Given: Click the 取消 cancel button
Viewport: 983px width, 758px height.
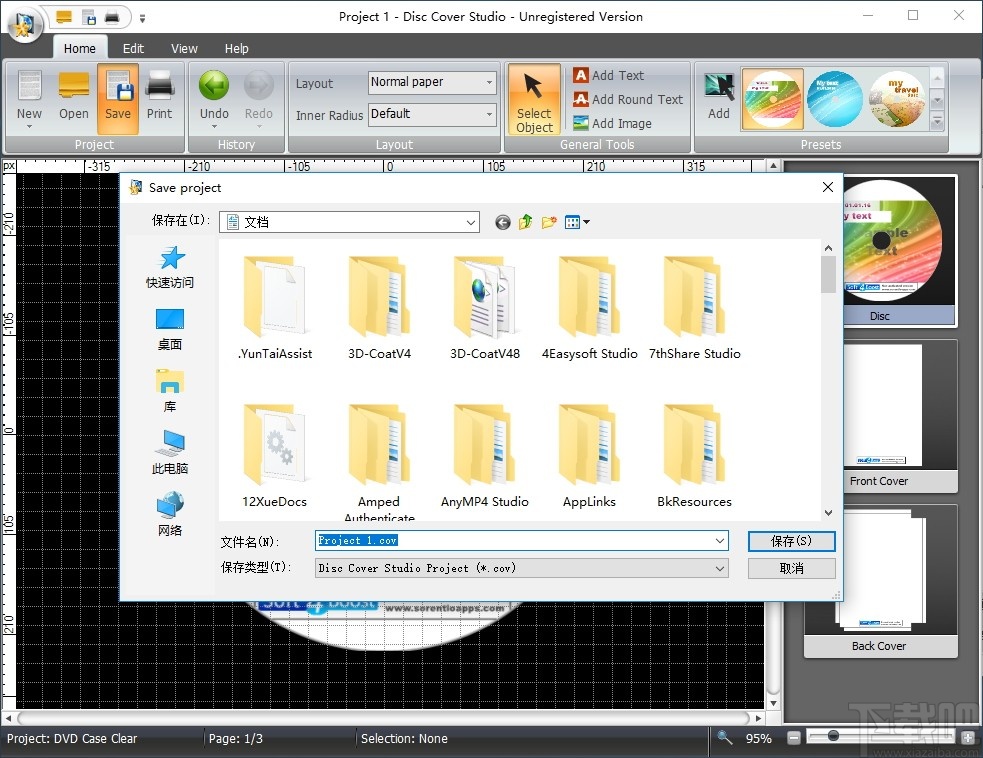Looking at the screenshot, I should [791, 568].
